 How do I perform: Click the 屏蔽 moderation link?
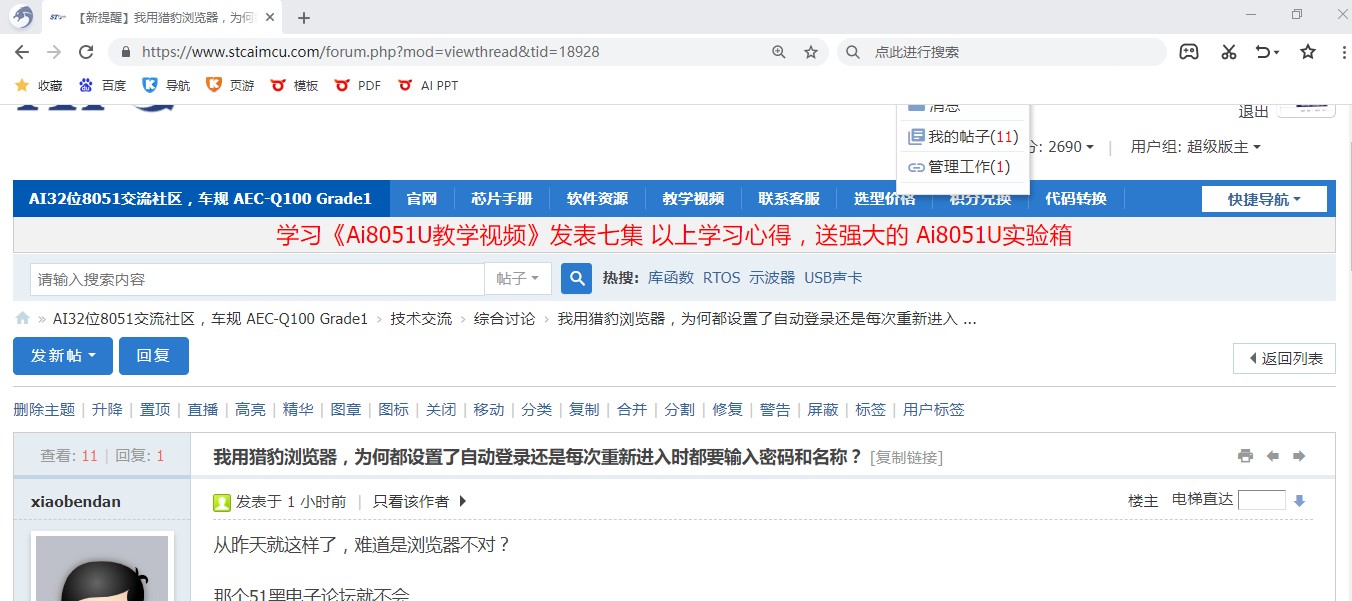click(823, 409)
